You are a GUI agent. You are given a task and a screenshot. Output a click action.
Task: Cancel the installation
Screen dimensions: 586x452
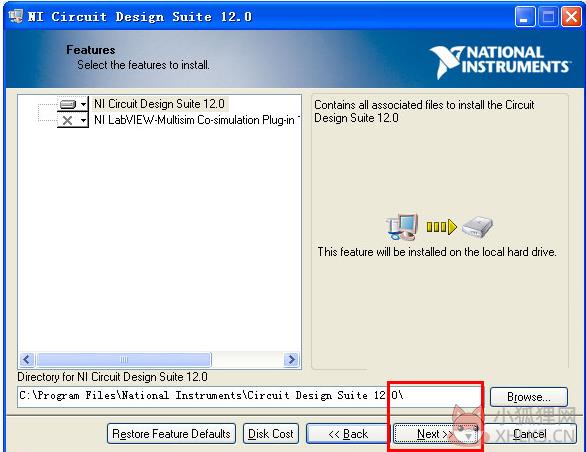530,434
